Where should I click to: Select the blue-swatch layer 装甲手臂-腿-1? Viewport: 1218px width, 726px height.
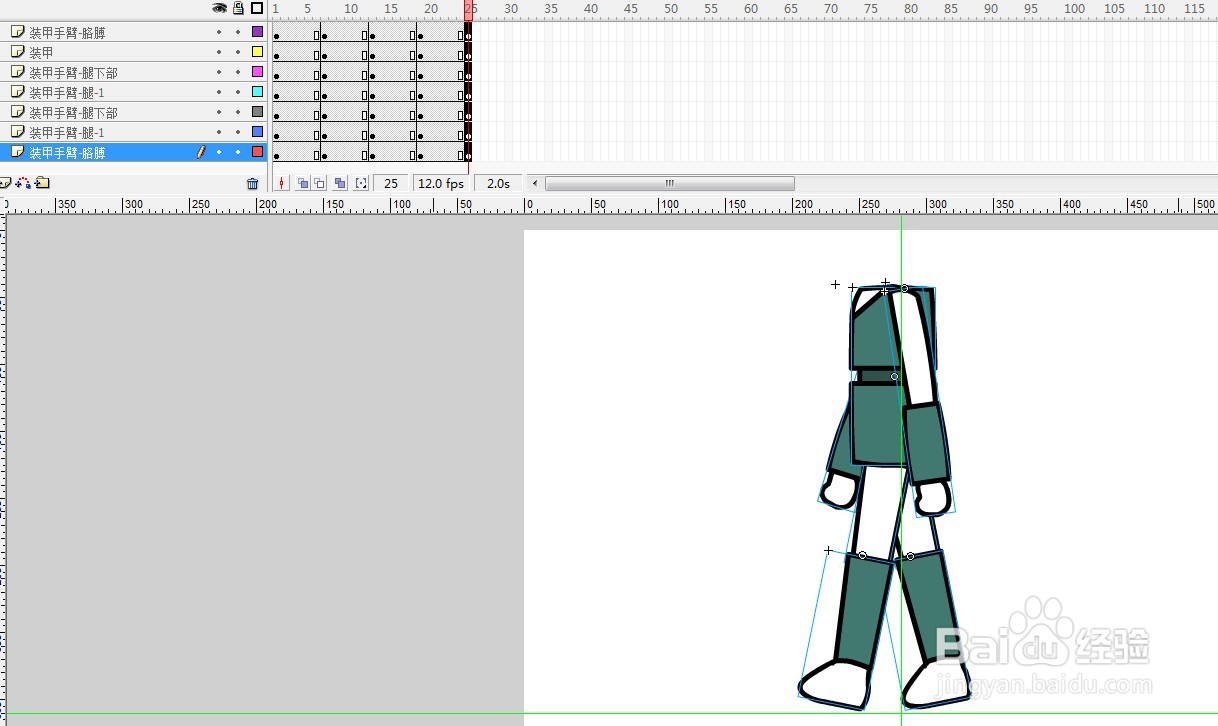(67, 132)
